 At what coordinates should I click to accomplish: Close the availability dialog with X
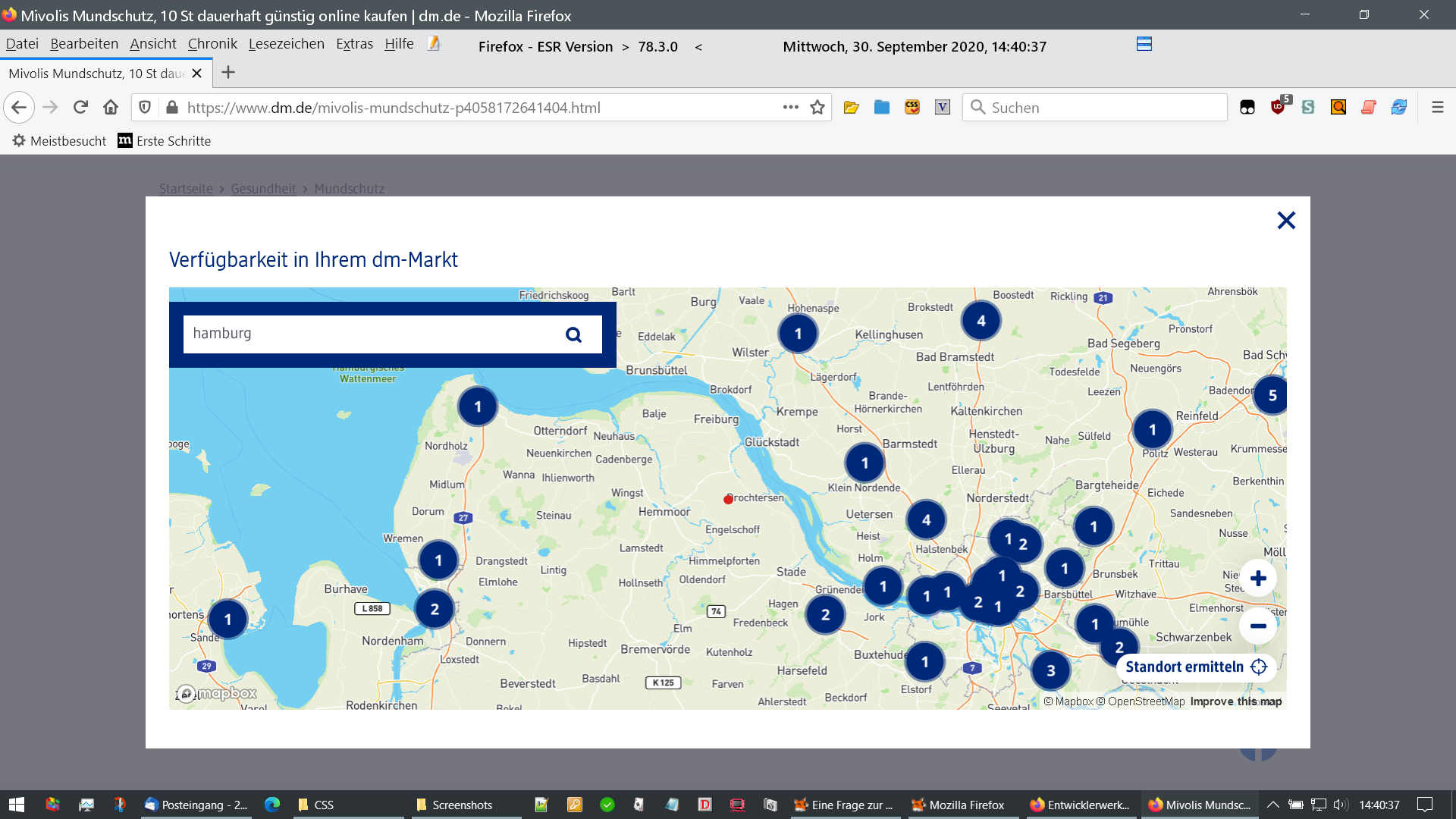pos(1286,221)
